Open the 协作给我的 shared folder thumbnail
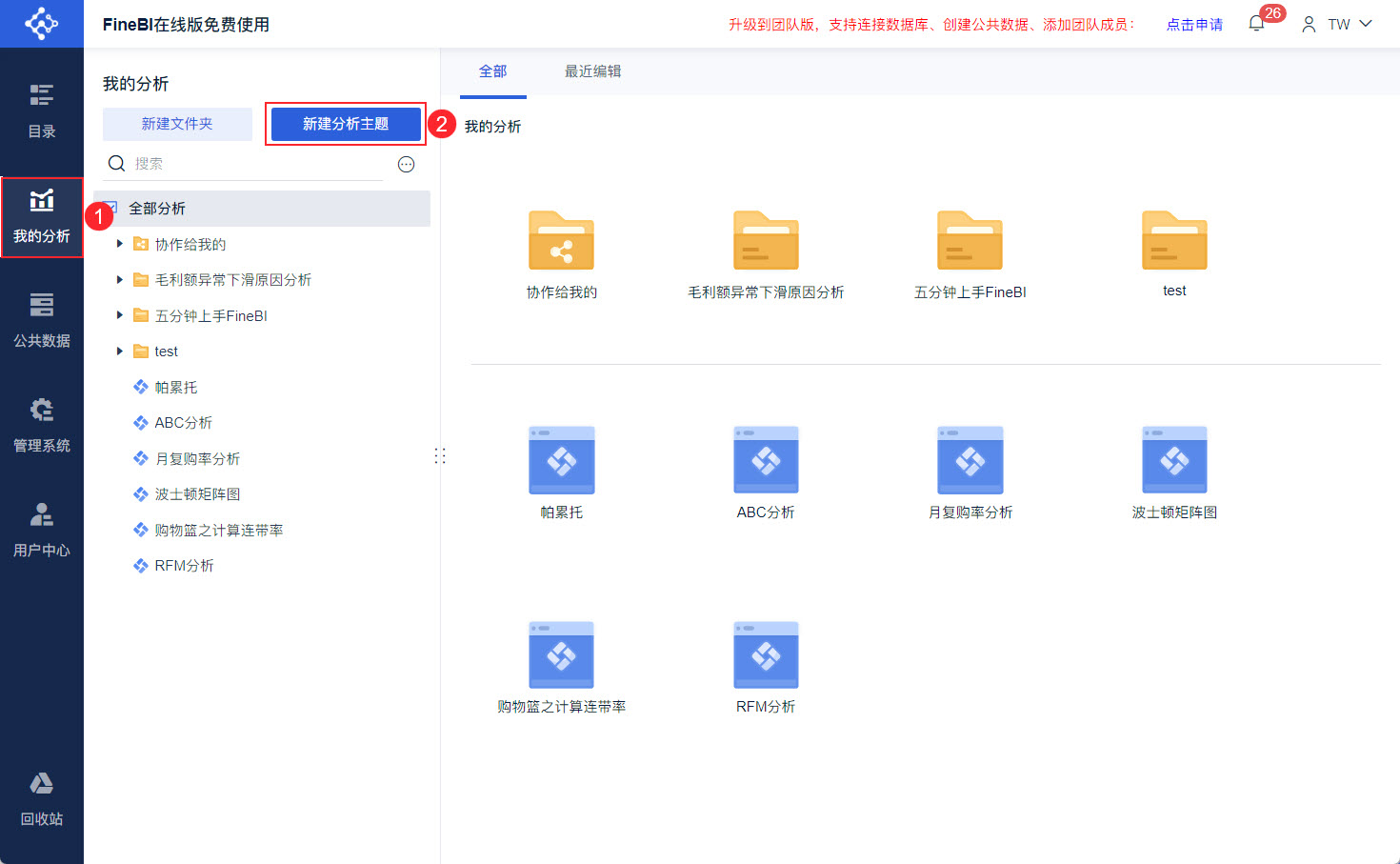 click(562, 241)
